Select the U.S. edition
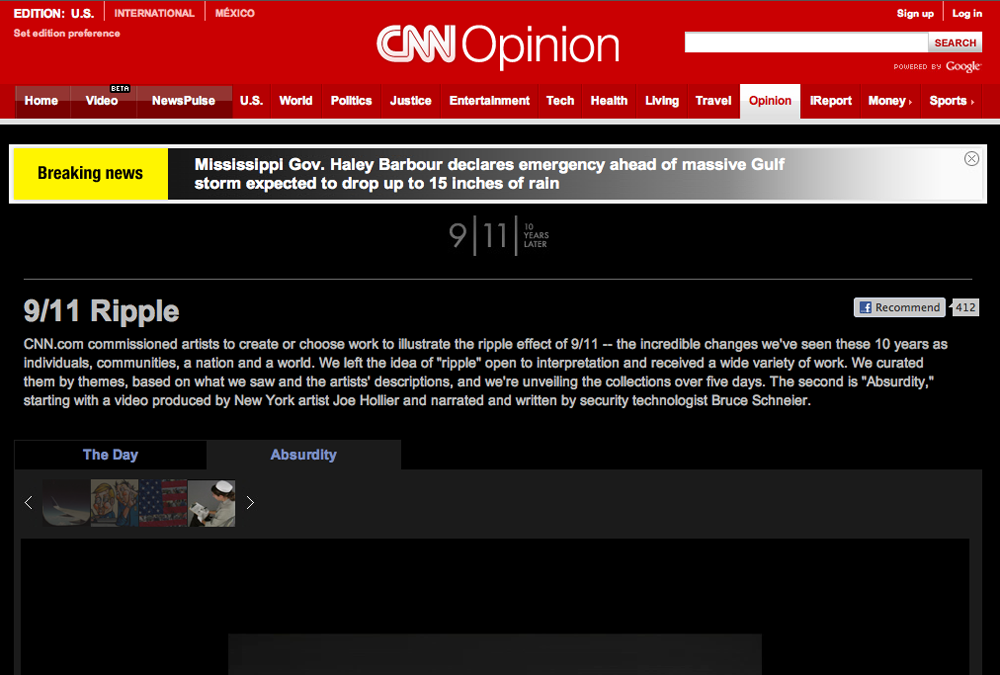 [x=82, y=13]
